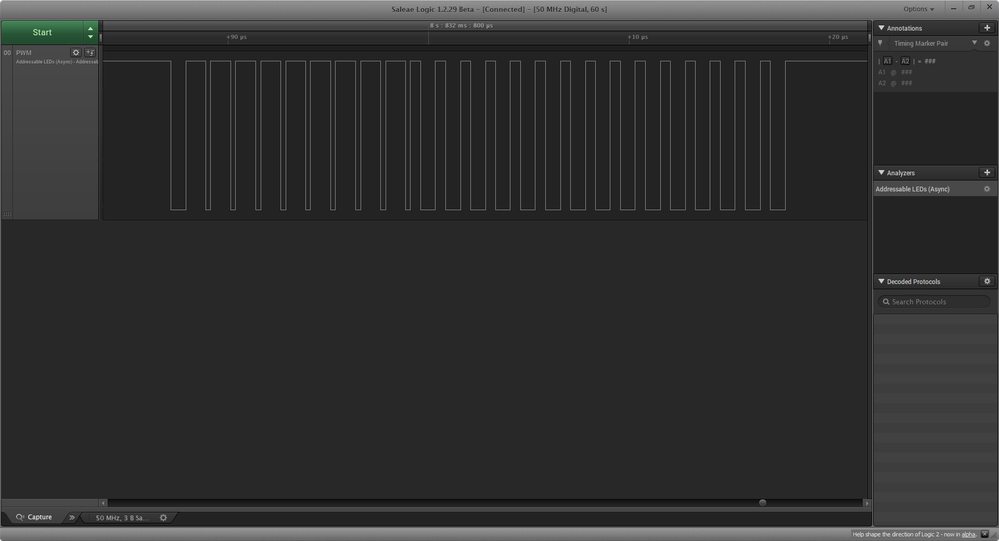Place timing marker A1
Screen dimensions: 999x541
point(887,61)
